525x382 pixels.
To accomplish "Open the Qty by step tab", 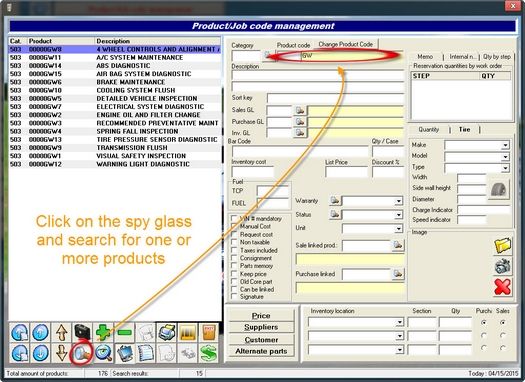I will [x=497, y=57].
